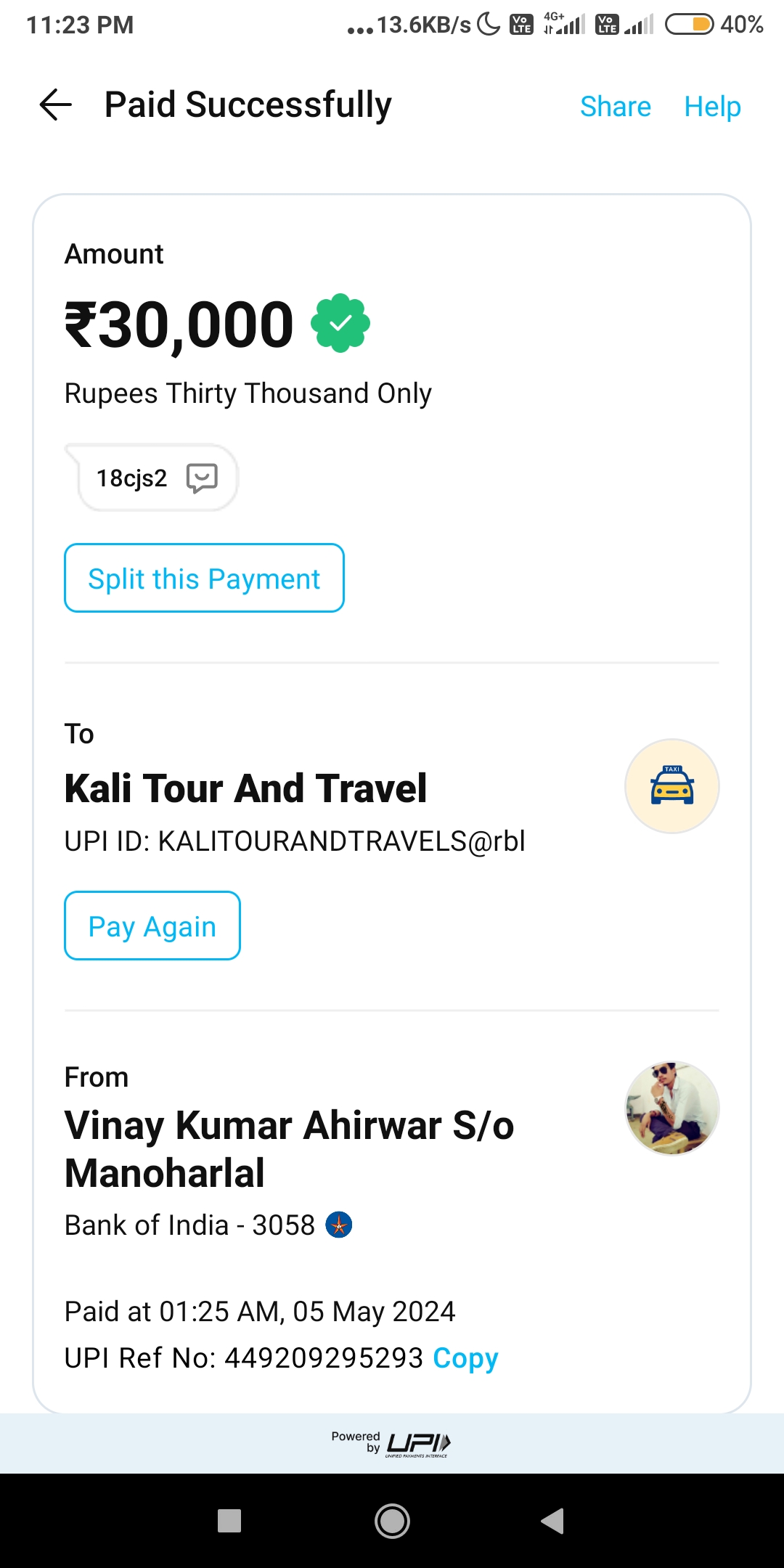This screenshot has height=1568, width=784.
Task: Tap the Pay Again button
Action: (x=152, y=926)
